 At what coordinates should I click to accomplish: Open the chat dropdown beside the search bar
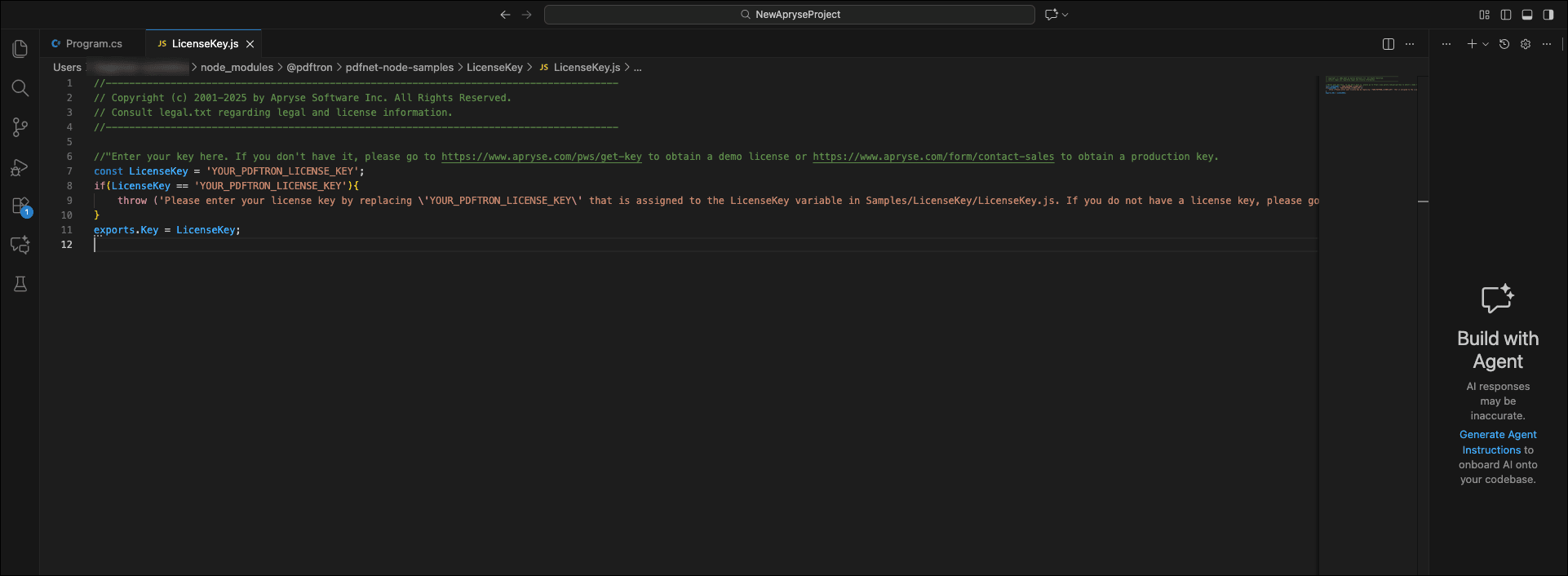1065,15
